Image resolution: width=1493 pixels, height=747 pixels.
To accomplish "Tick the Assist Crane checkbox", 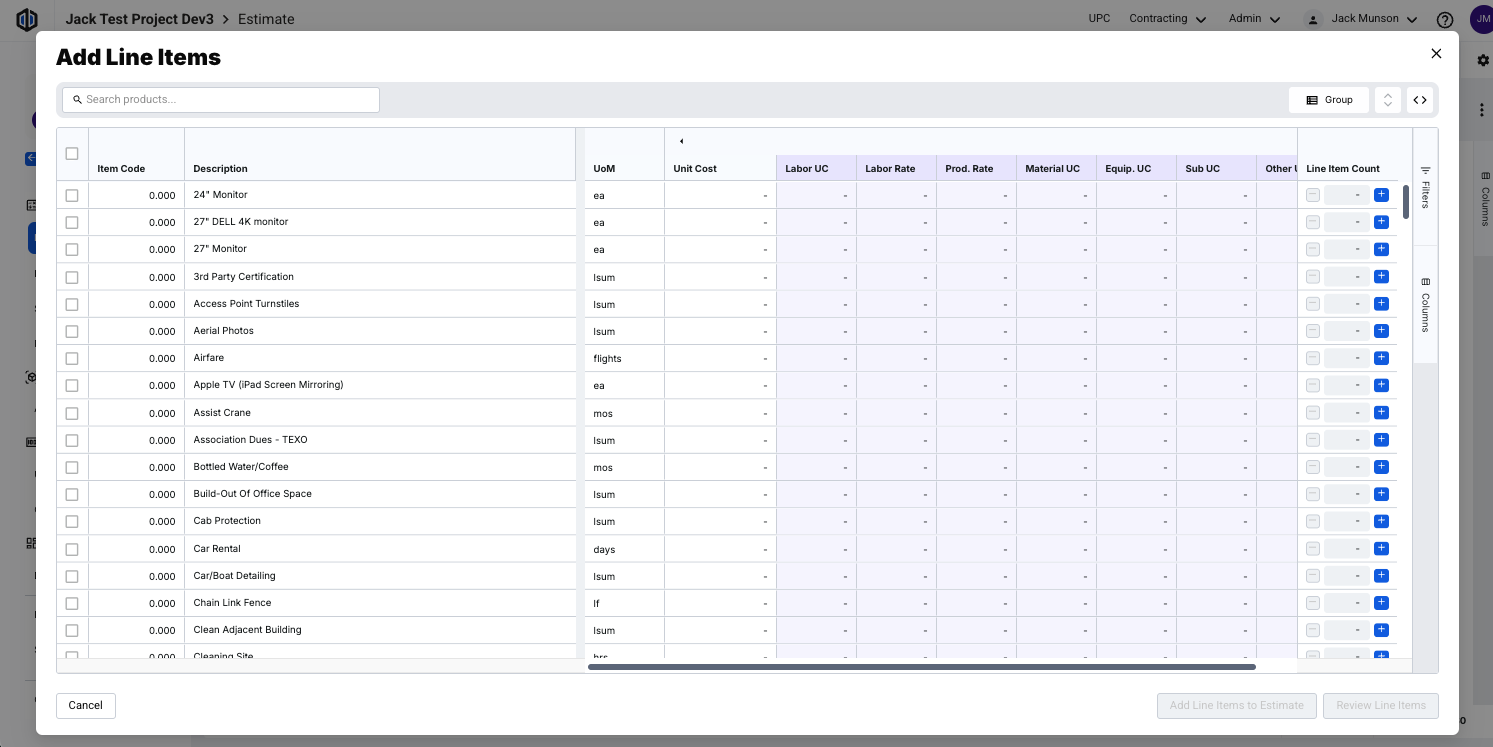I will point(72,413).
